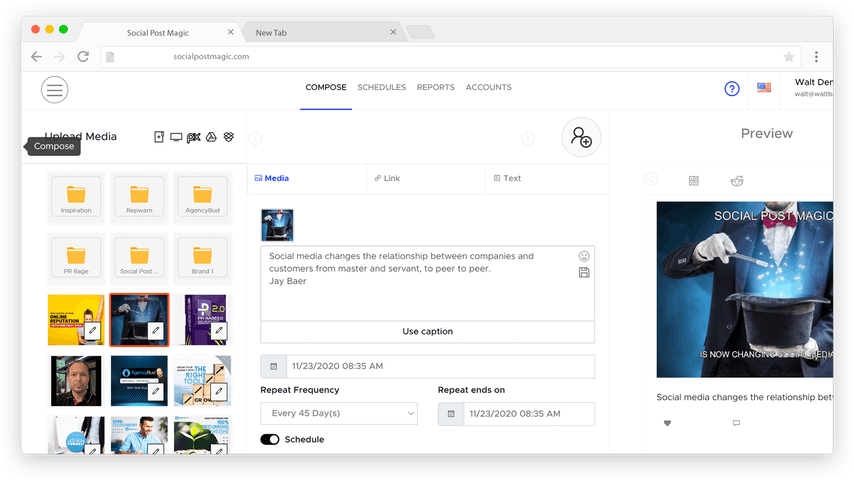Screen dimensions: 854x480
Task: Open the AgencyBud folder
Action: (x=202, y=197)
